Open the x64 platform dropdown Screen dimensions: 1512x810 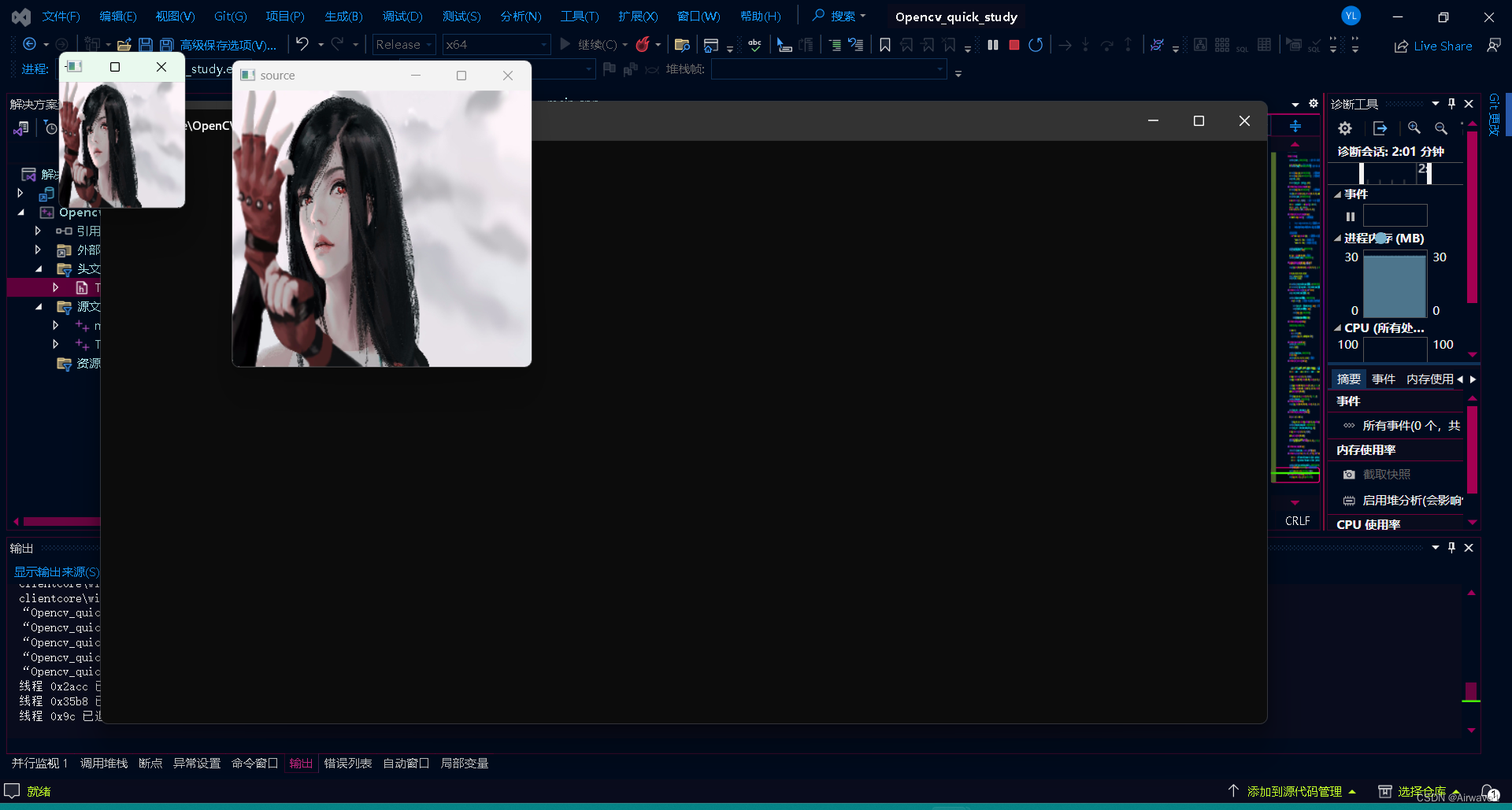(x=496, y=45)
